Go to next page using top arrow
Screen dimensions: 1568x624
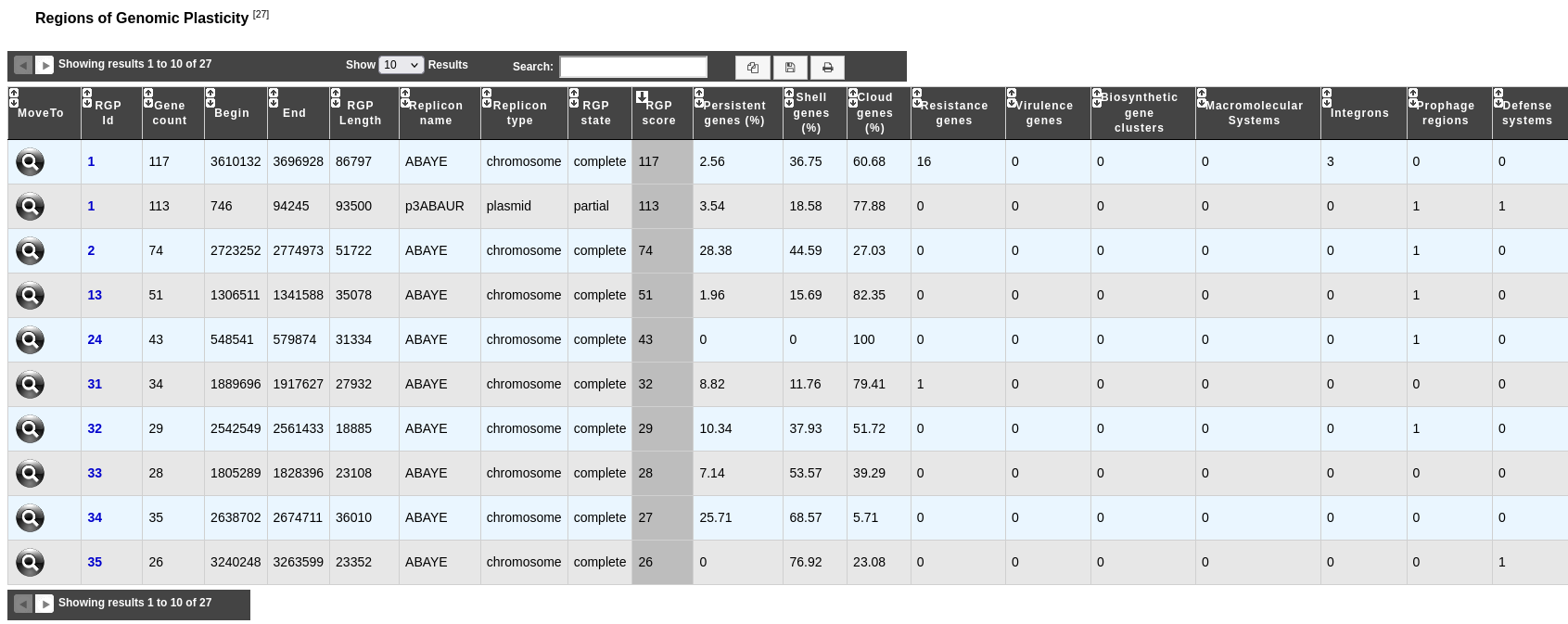(45, 65)
